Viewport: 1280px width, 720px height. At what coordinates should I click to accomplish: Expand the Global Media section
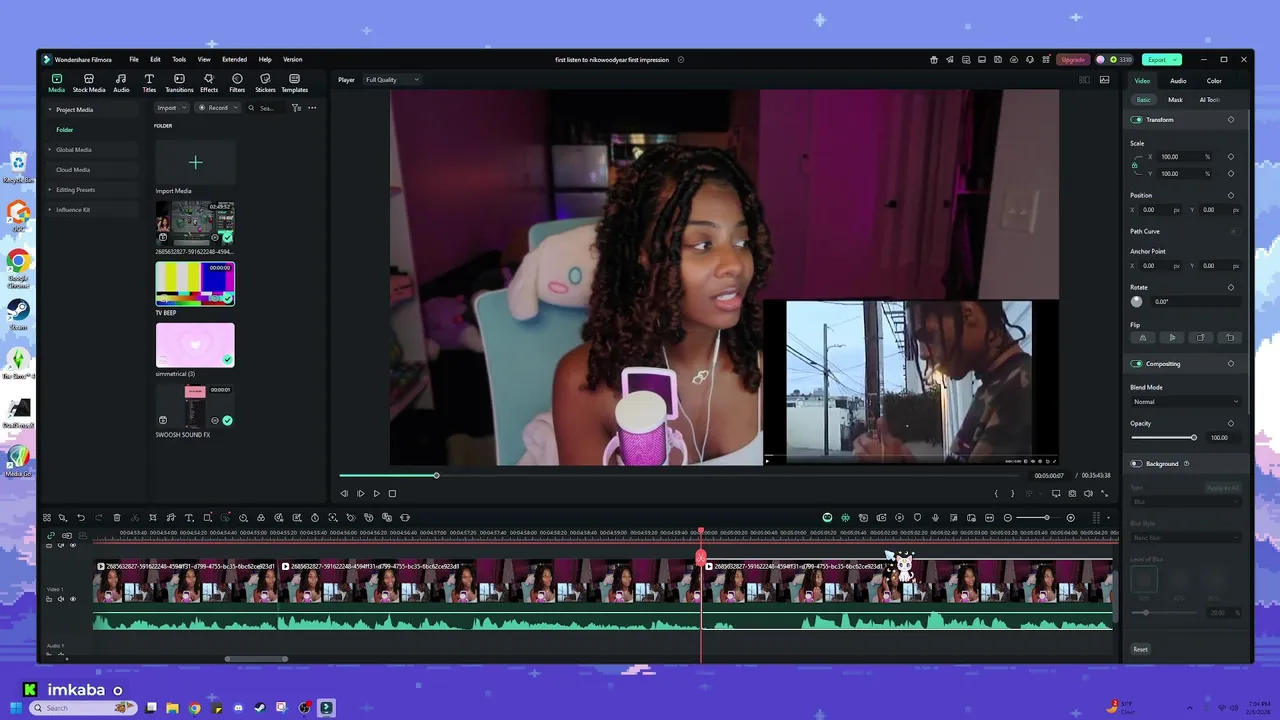pyautogui.click(x=50, y=150)
